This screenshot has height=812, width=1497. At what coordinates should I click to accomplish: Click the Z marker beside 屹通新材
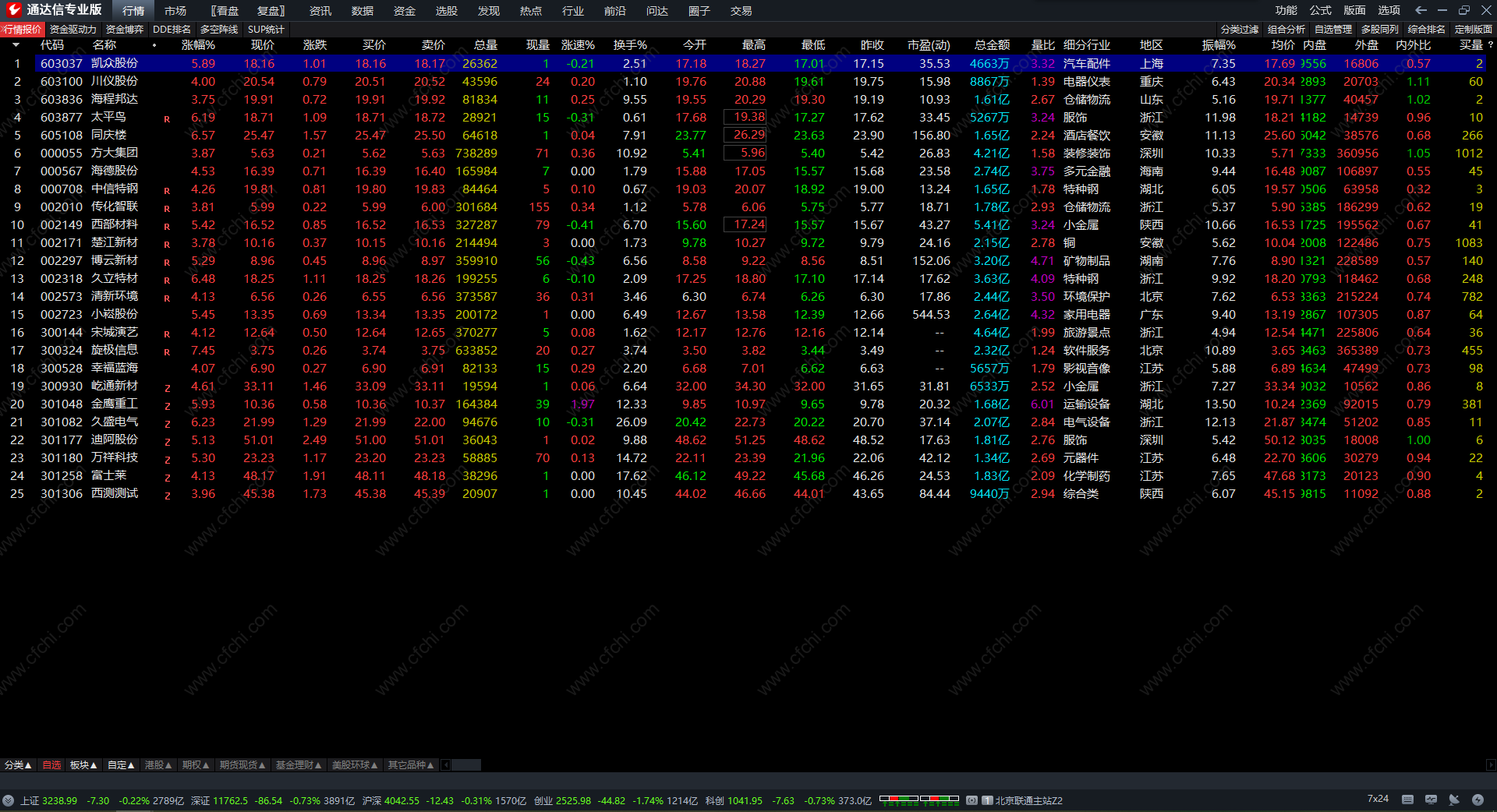(x=167, y=388)
